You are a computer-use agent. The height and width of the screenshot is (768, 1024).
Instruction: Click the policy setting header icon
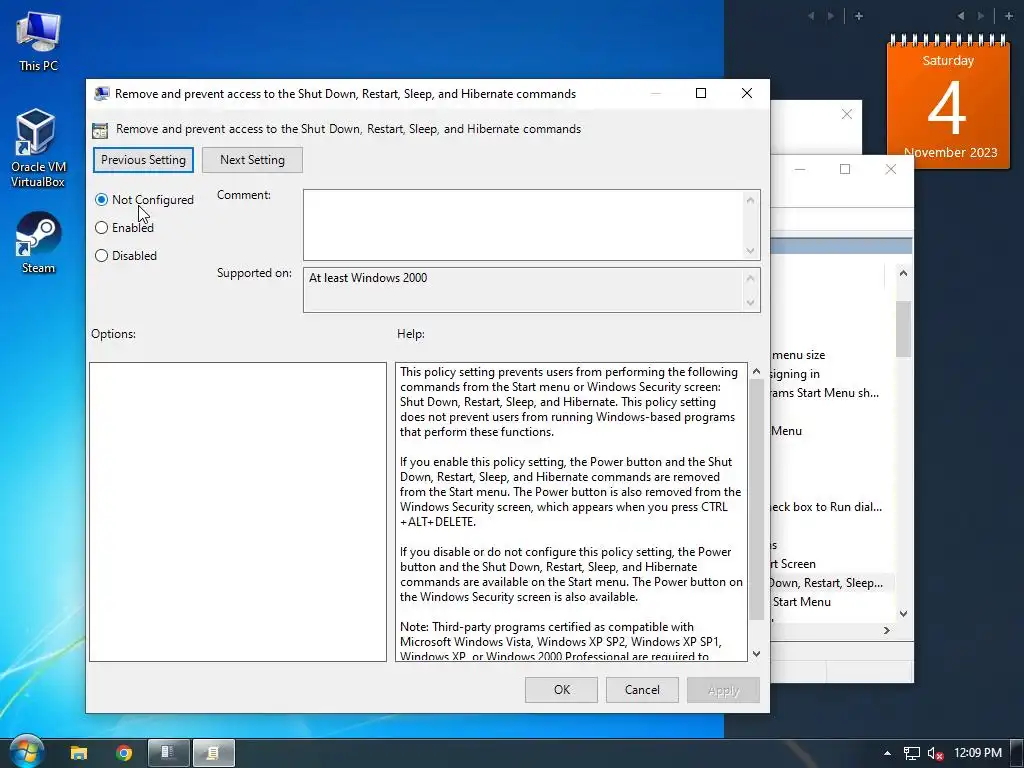tap(100, 130)
